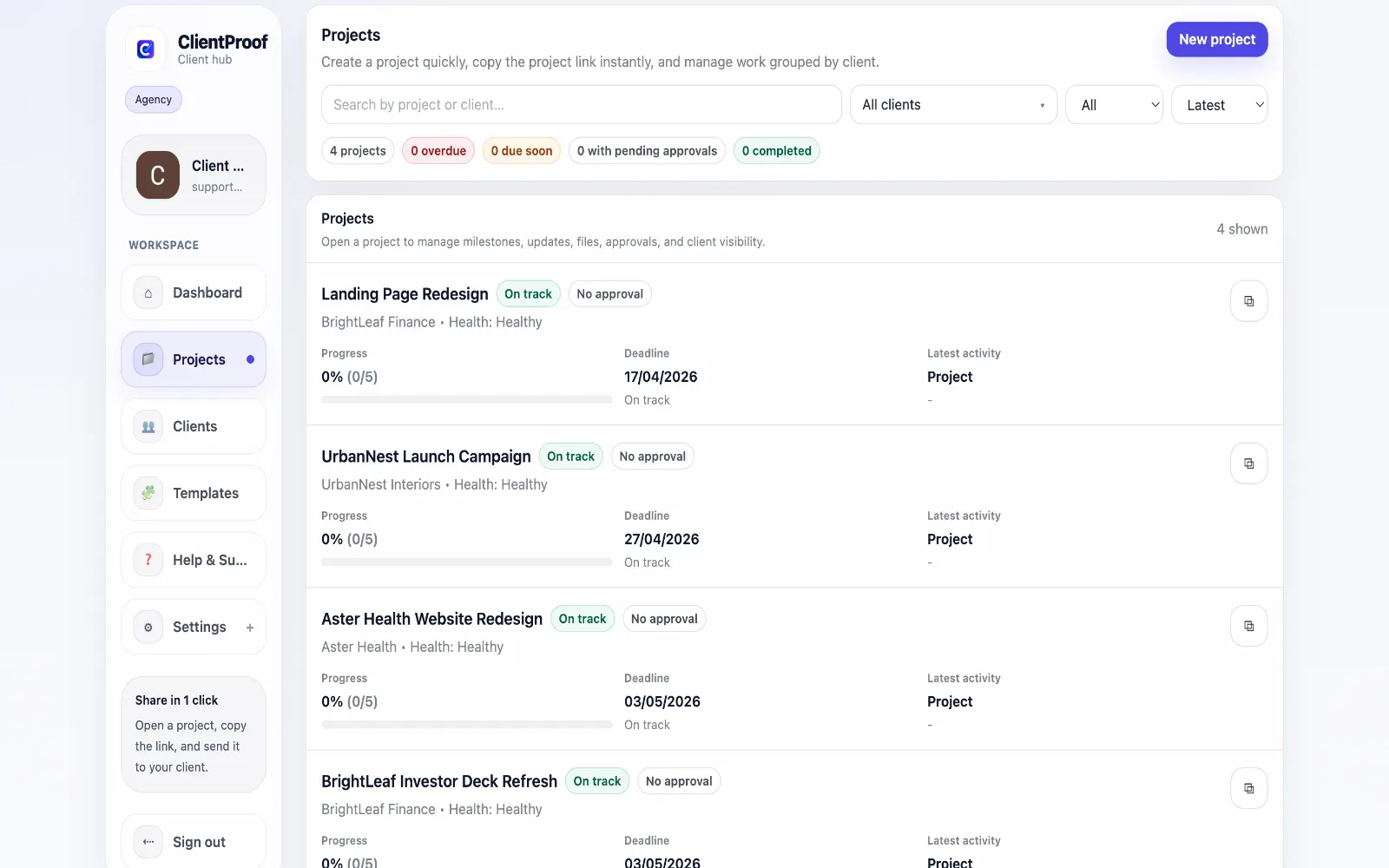Click the Share in 1 click card

pos(194,734)
